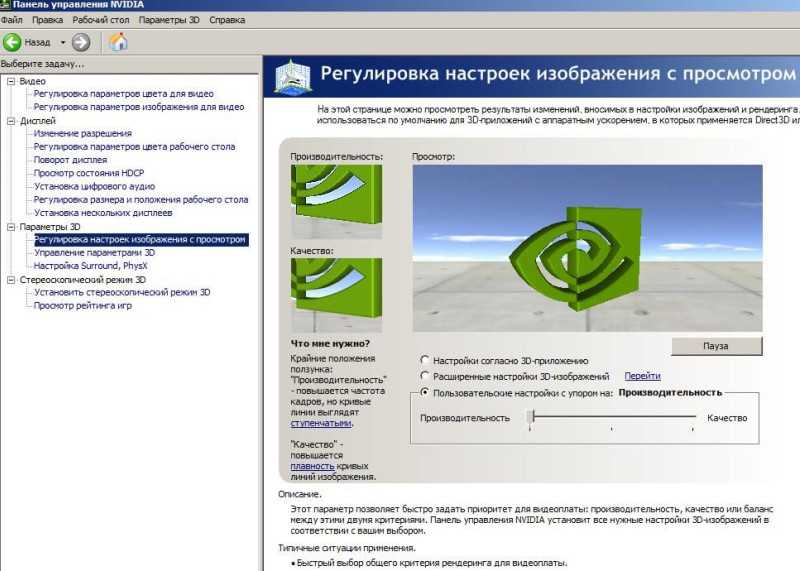Open the Home icon in the toolbar

click(118, 42)
